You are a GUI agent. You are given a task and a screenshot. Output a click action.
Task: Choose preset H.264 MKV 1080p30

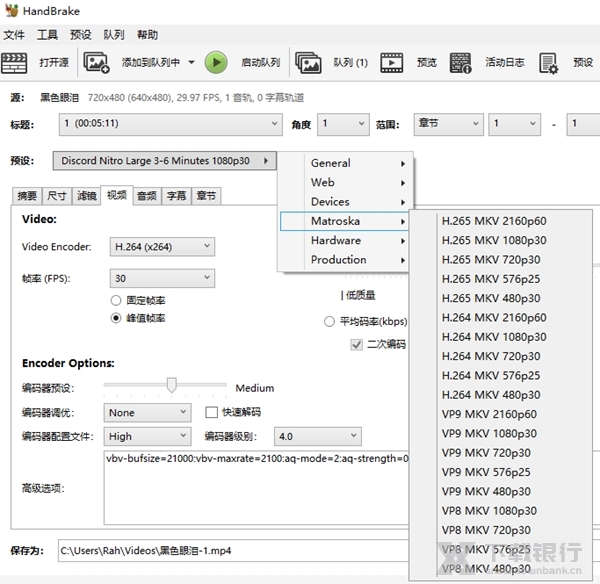click(x=494, y=337)
